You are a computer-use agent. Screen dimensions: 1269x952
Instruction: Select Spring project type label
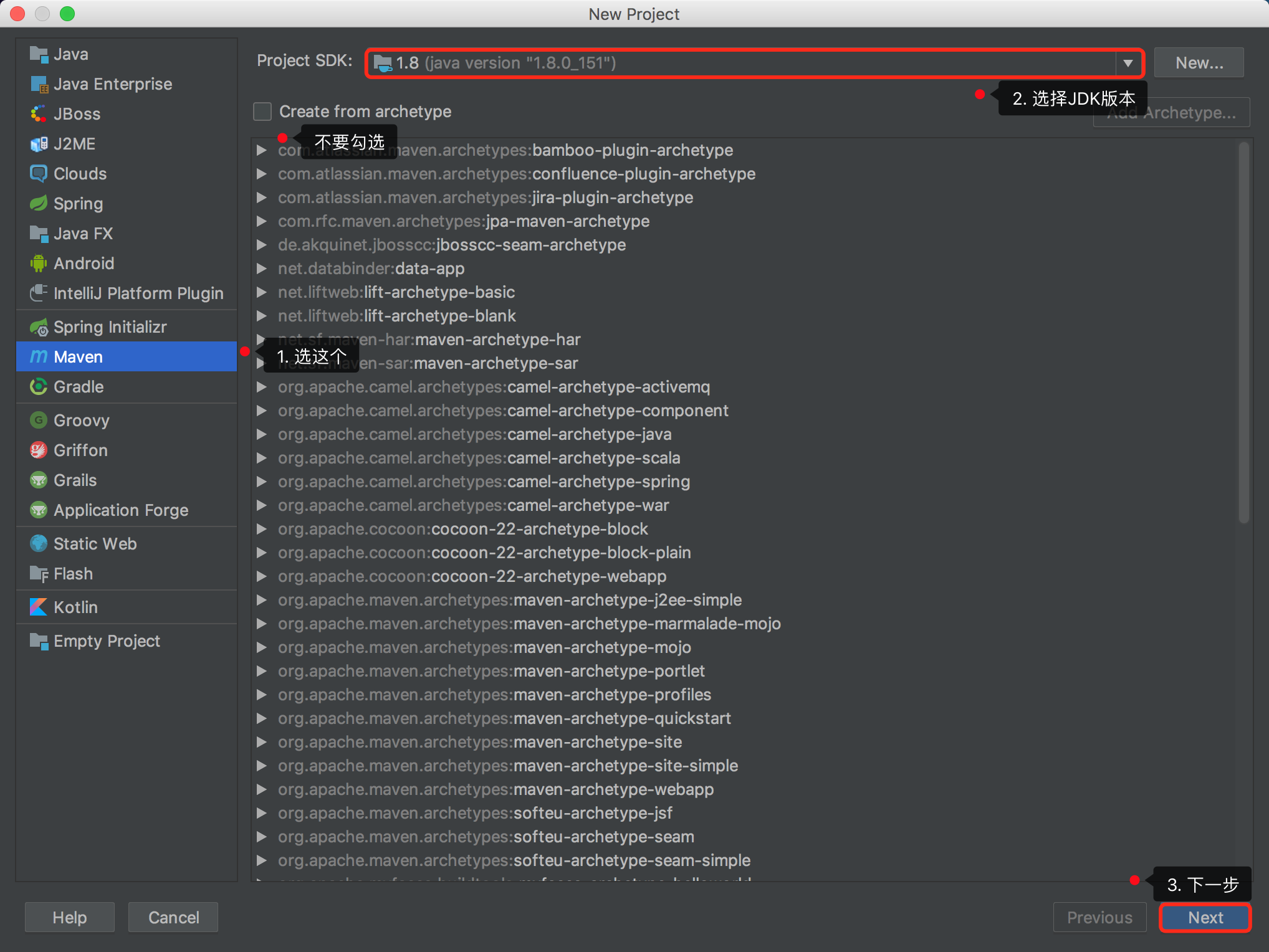[79, 204]
